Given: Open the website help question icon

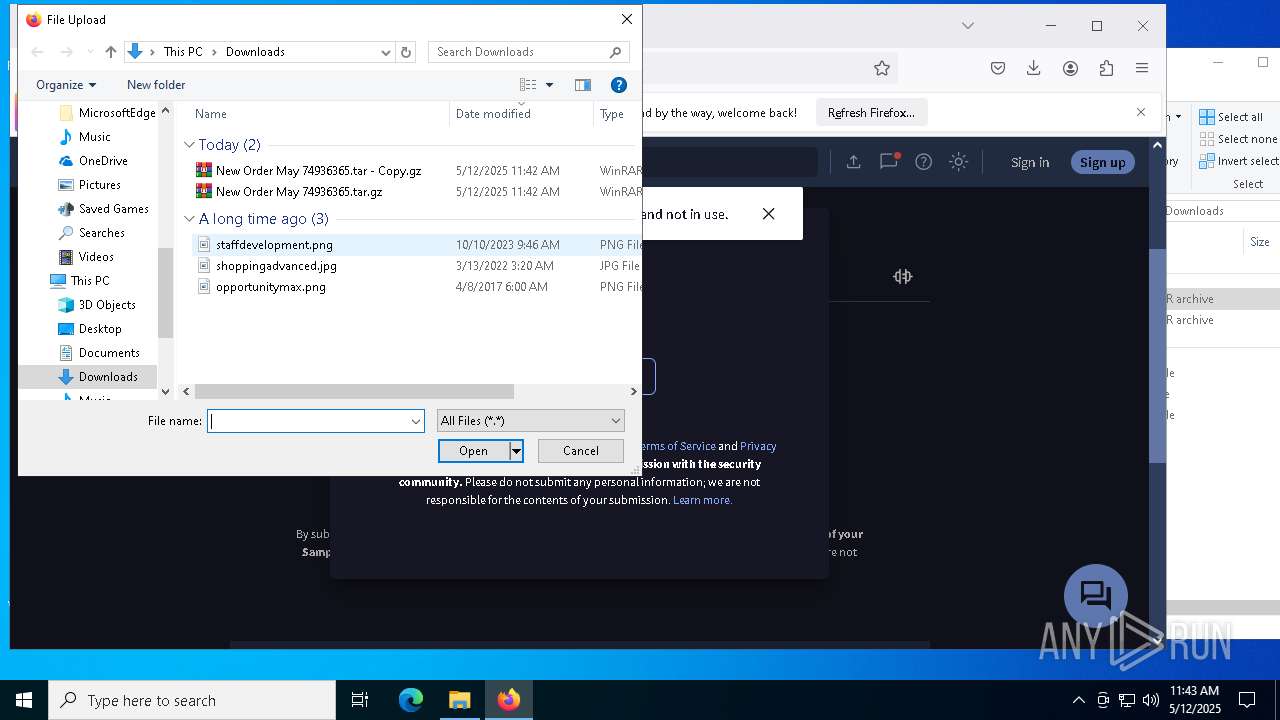Looking at the screenshot, I should pos(924,162).
